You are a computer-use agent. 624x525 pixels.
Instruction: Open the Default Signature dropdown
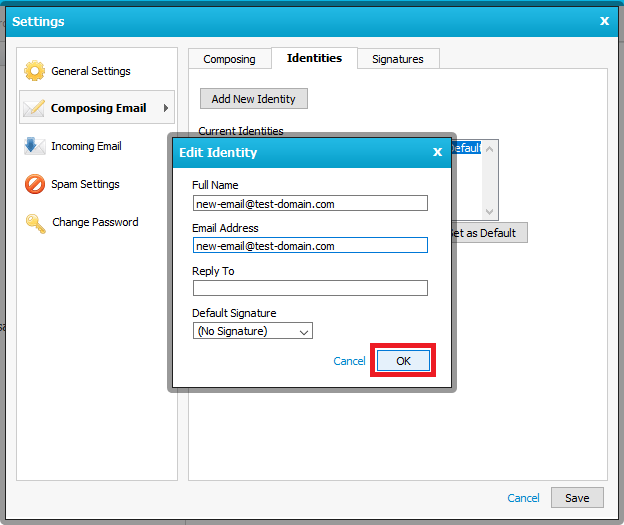click(253, 331)
